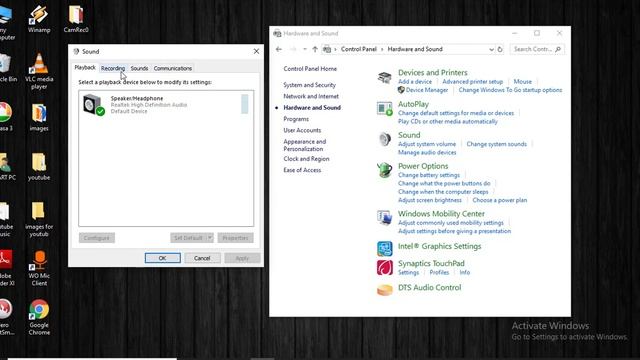Click the Power Options battery icon
This screenshot has height=360, width=640.
coord(384,170)
